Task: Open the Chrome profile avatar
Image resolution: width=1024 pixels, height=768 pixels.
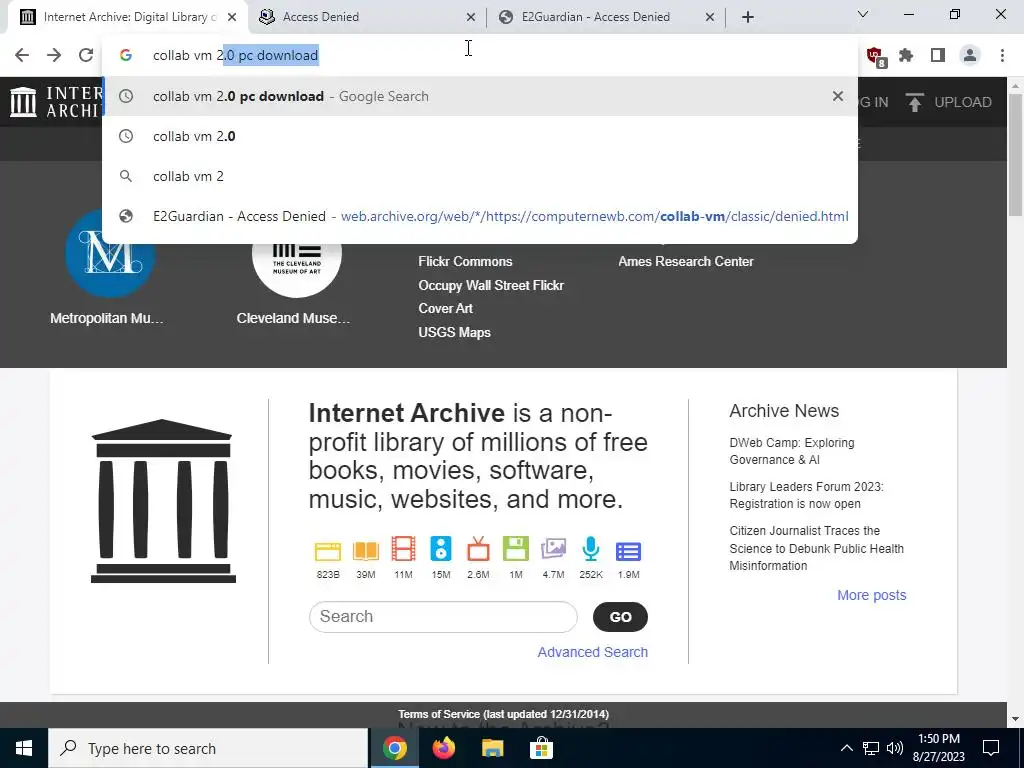Action: 970,56
